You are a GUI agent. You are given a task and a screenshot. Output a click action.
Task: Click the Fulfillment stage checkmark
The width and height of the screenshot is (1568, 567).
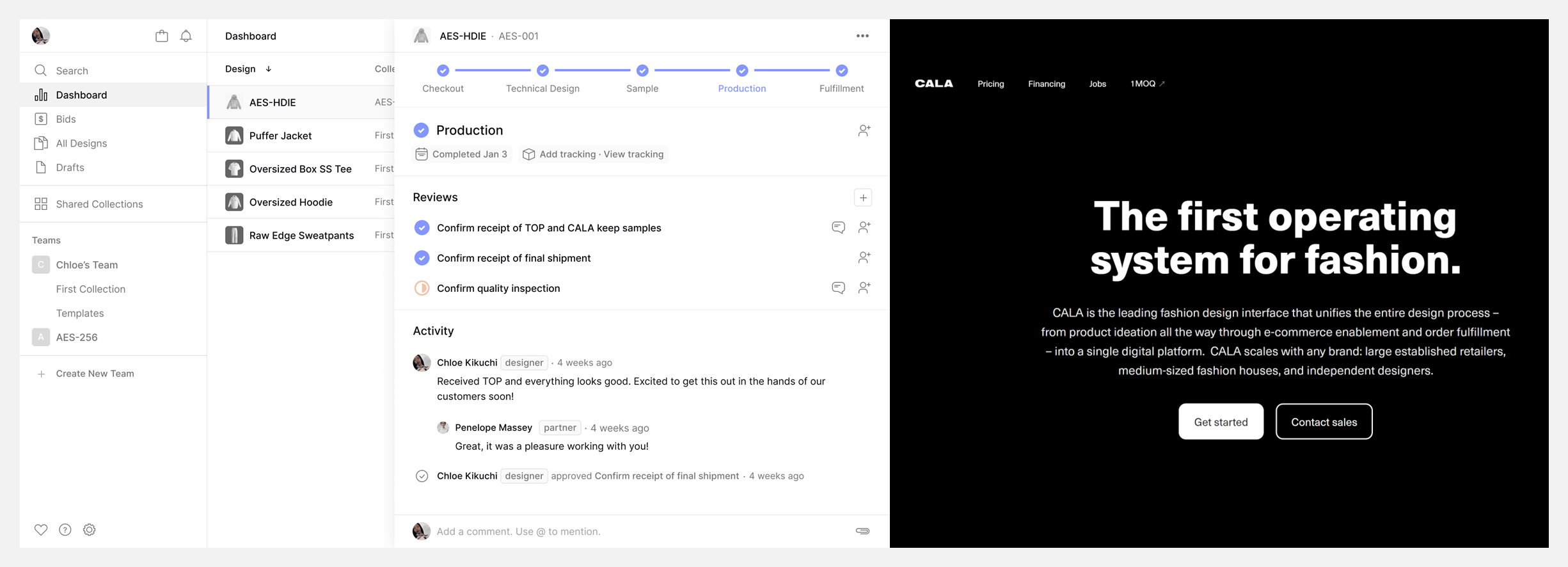click(x=842, y=70)
